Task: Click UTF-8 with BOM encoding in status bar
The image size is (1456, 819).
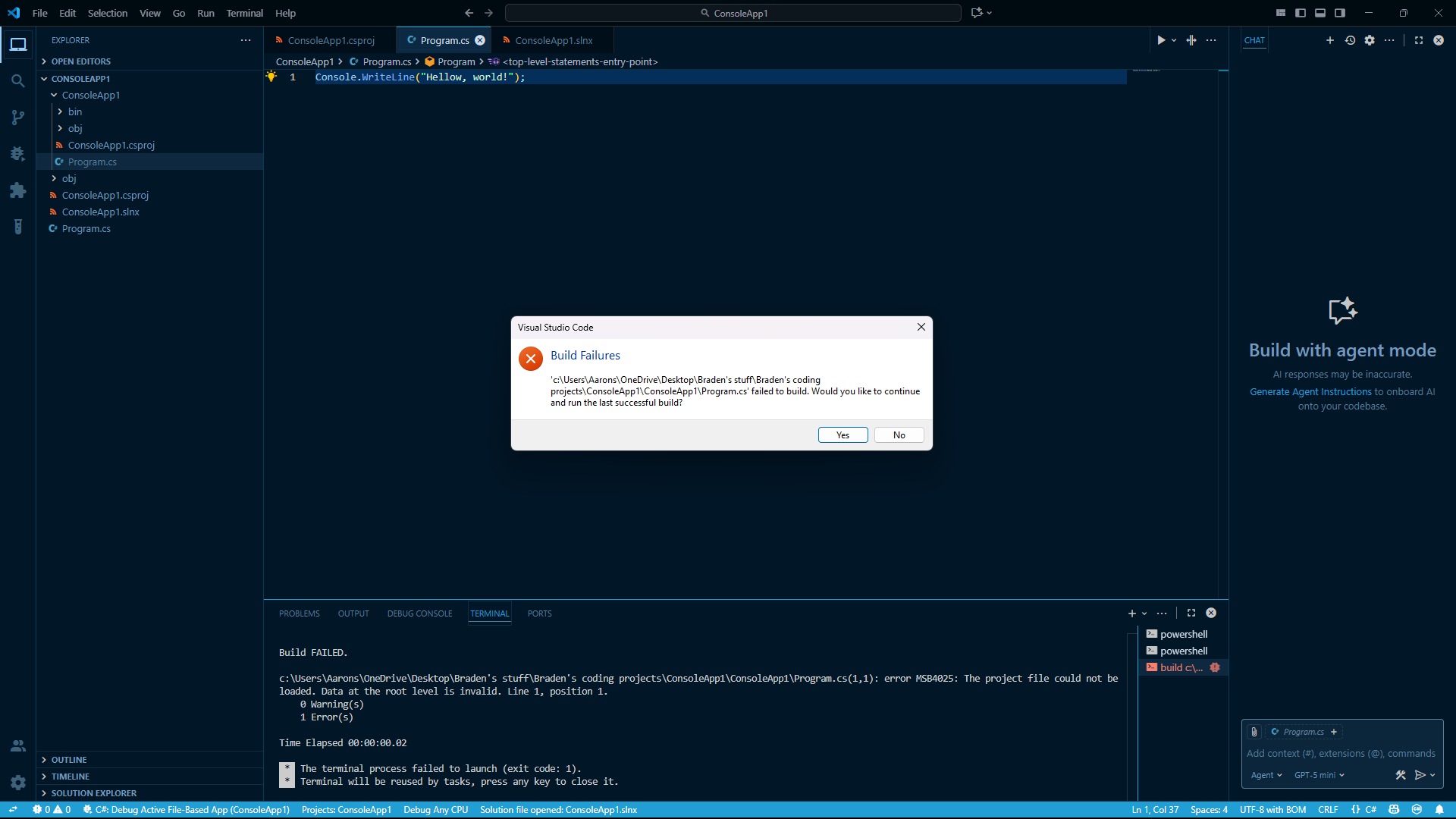Action: point(1273,809)
